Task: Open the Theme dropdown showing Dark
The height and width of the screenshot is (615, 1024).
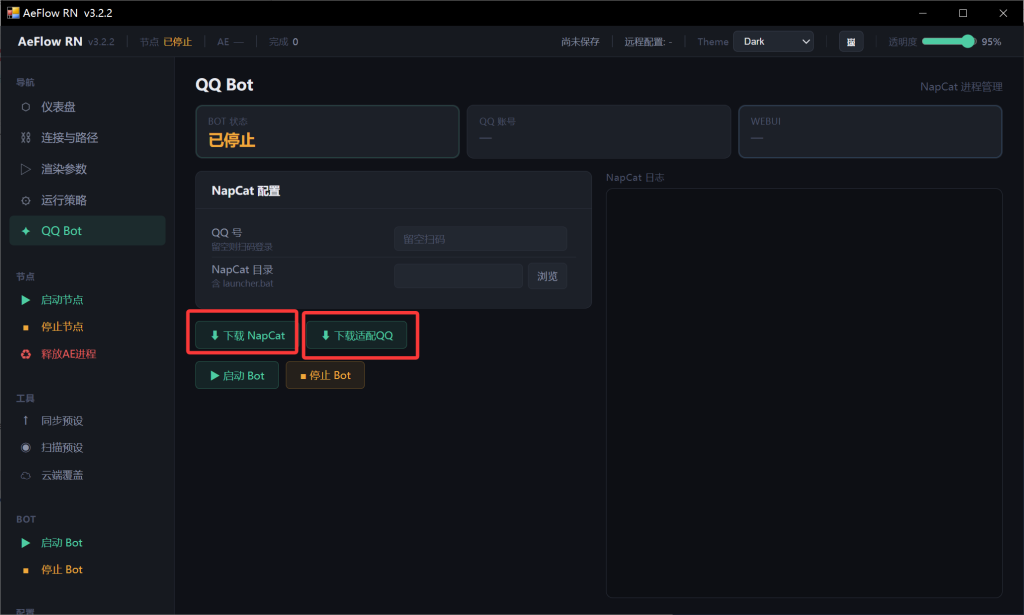Action: point(773,42)
